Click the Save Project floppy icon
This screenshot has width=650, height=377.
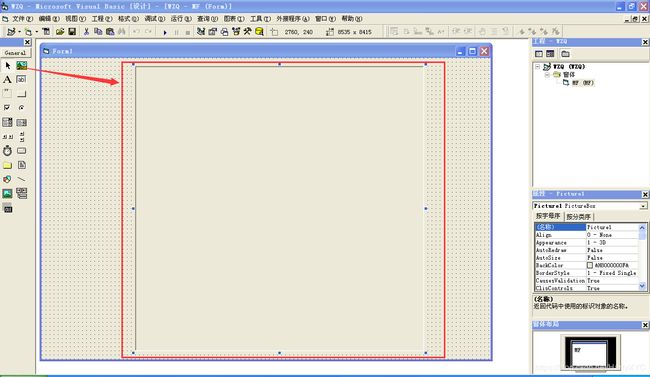pyautogui.click(x=72, y=32)
